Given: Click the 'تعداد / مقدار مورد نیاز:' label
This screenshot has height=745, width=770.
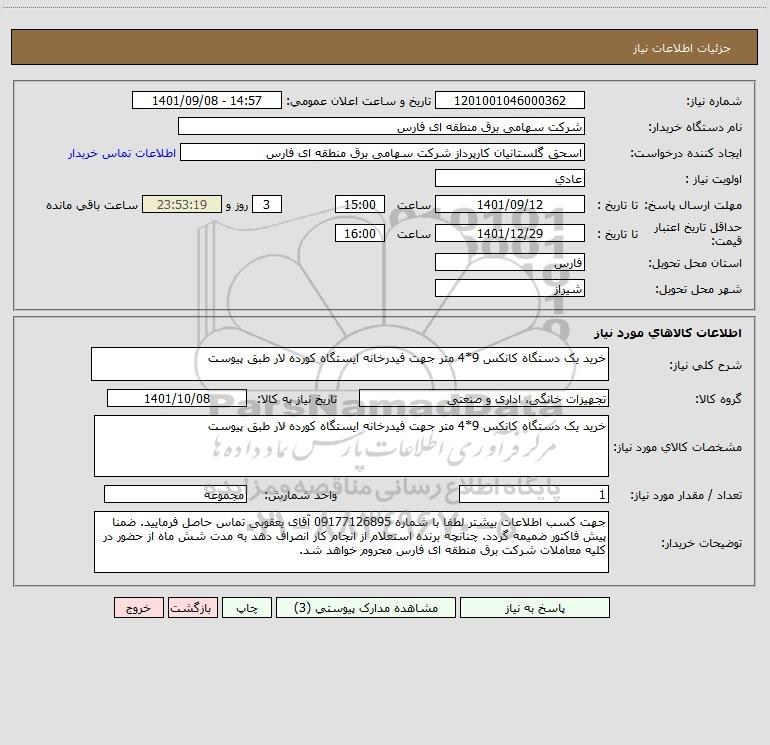Looking at the screenshot, I should (686, 496).
